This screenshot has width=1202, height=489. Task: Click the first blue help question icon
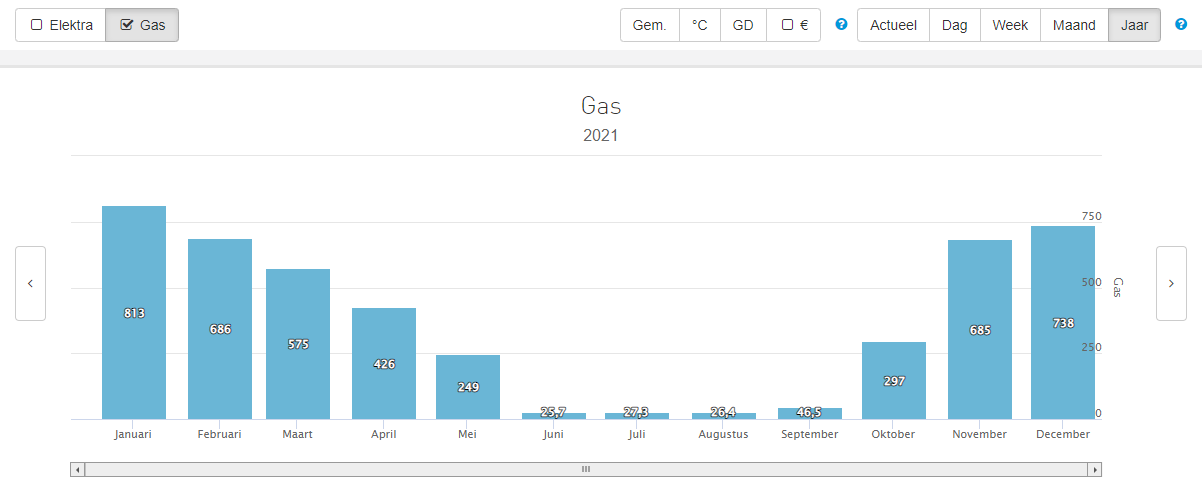tap(841, 25)
